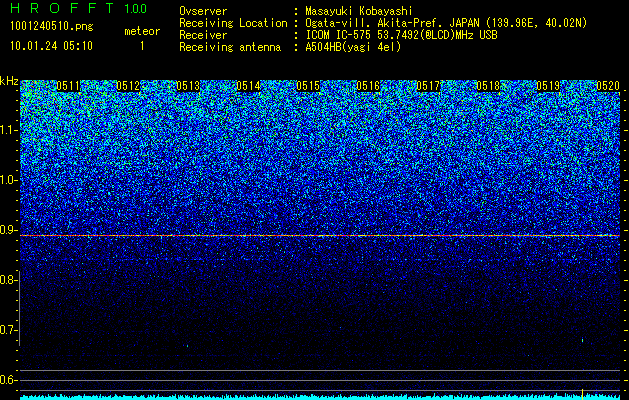The image size is (629, 400).
Task: Click observer name Masayuki Kobayashi
Action: [x=359, y=11]
